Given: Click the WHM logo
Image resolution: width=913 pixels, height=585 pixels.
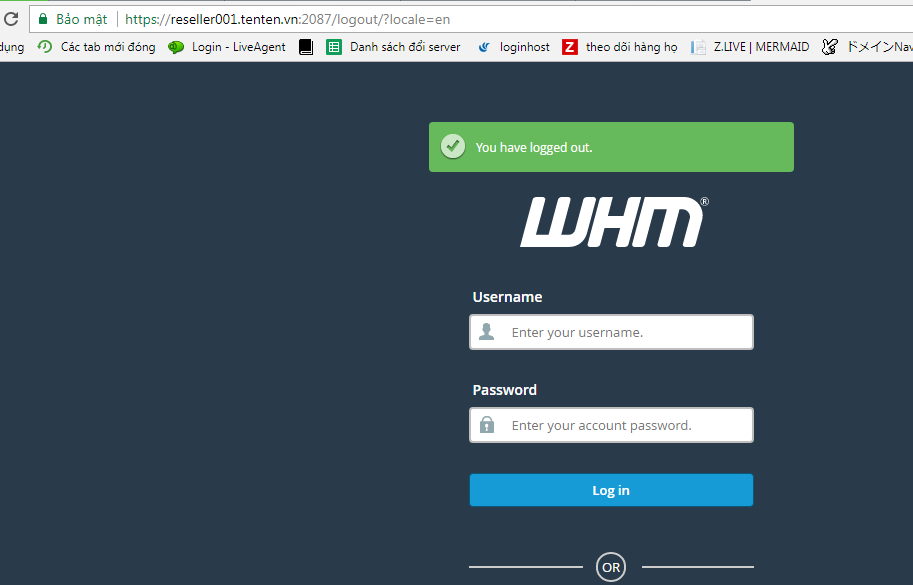Looking at the screenshot, I should [614, 222].
